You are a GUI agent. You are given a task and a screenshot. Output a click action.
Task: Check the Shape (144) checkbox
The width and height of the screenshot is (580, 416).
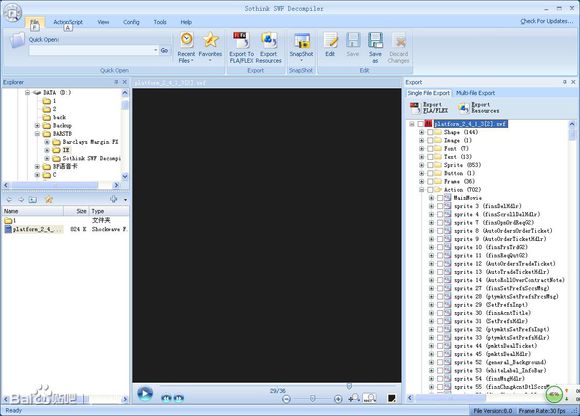tap(430, 132)
